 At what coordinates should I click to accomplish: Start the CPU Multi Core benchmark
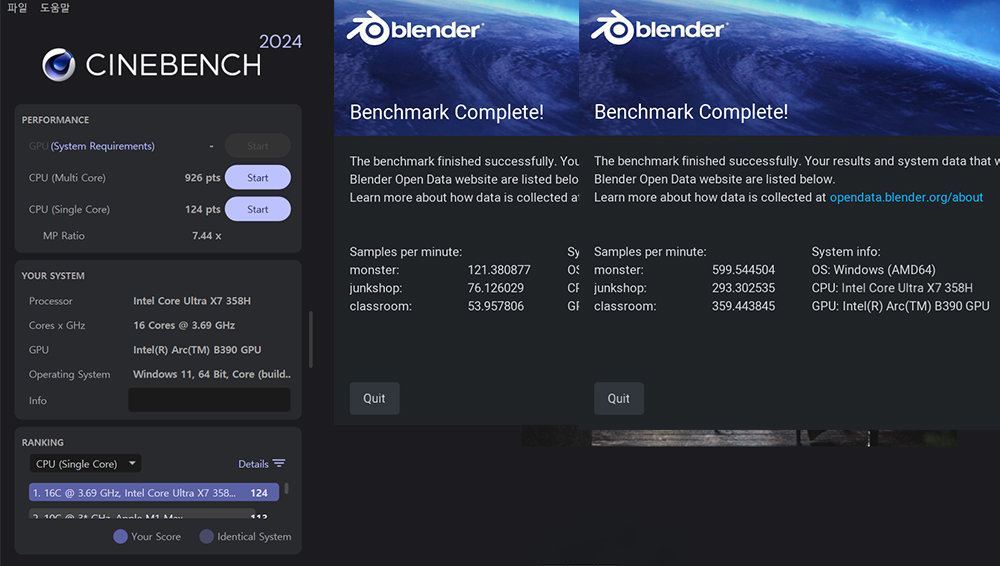click(257, 178)
